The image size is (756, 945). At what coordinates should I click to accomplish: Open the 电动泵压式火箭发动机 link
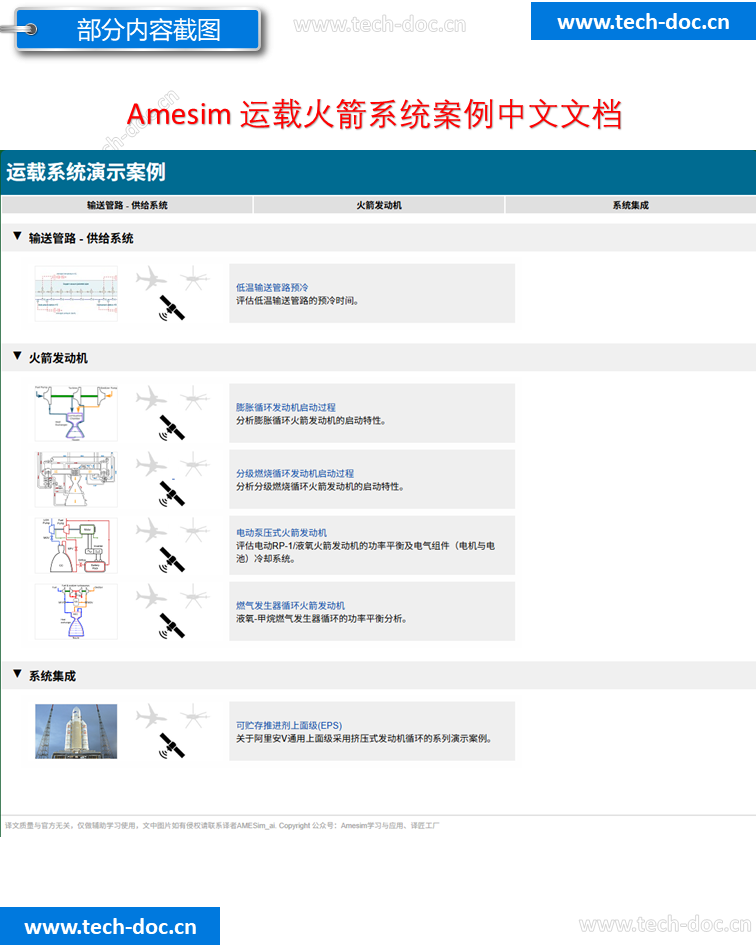click(x=281, y=533)
